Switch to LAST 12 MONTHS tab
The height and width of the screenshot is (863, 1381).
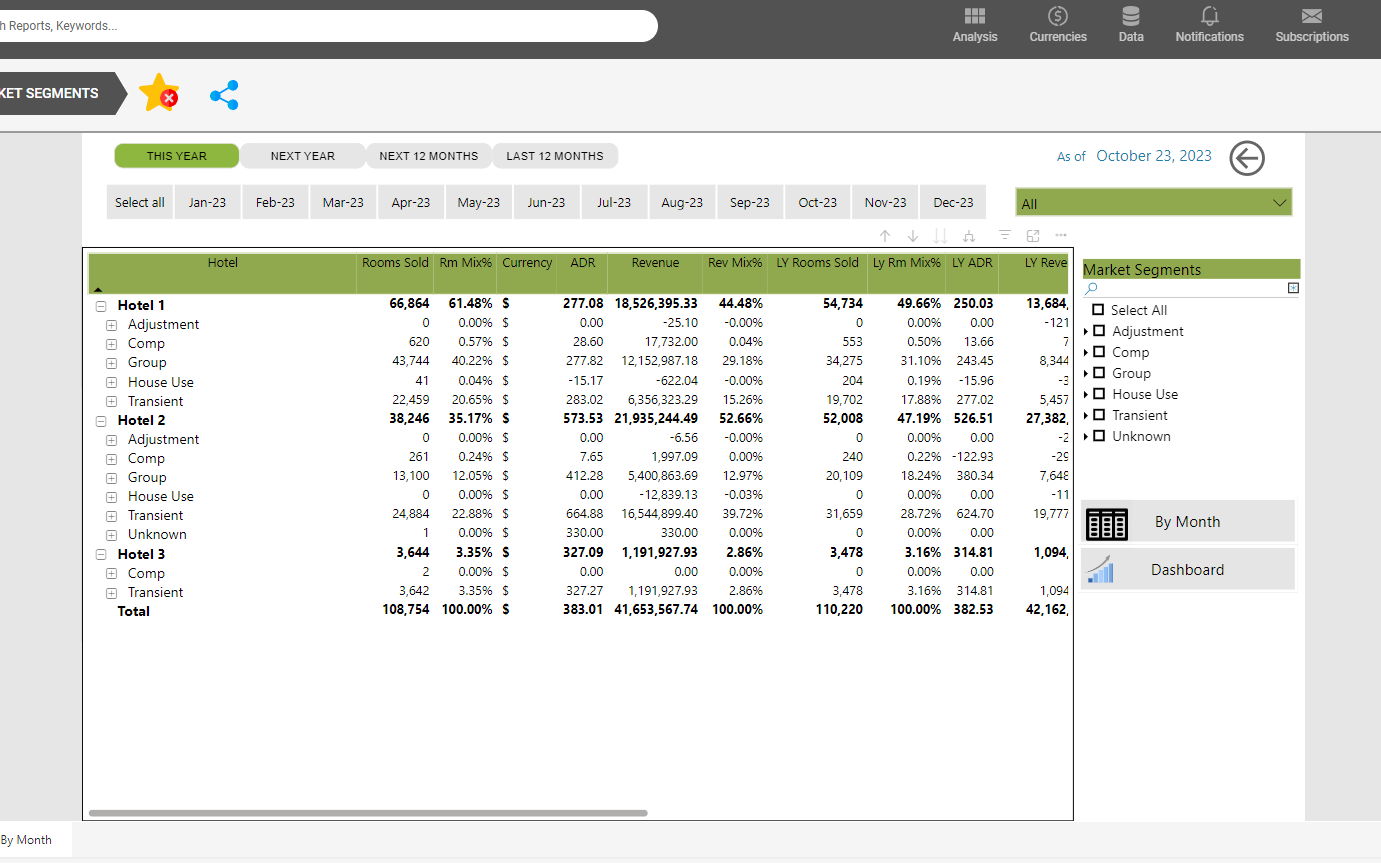point(554,156)
